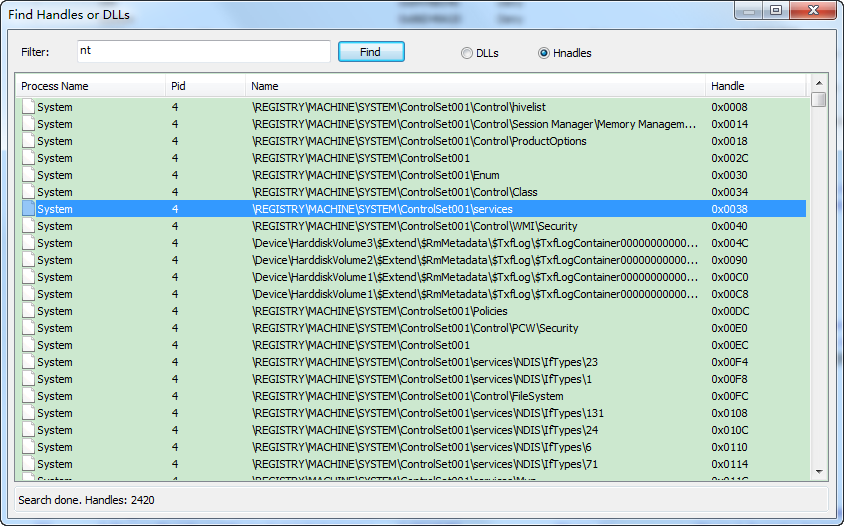
Task: Click file icon of the Policies row
Action: pyautogui.click(x=28, y=311)
